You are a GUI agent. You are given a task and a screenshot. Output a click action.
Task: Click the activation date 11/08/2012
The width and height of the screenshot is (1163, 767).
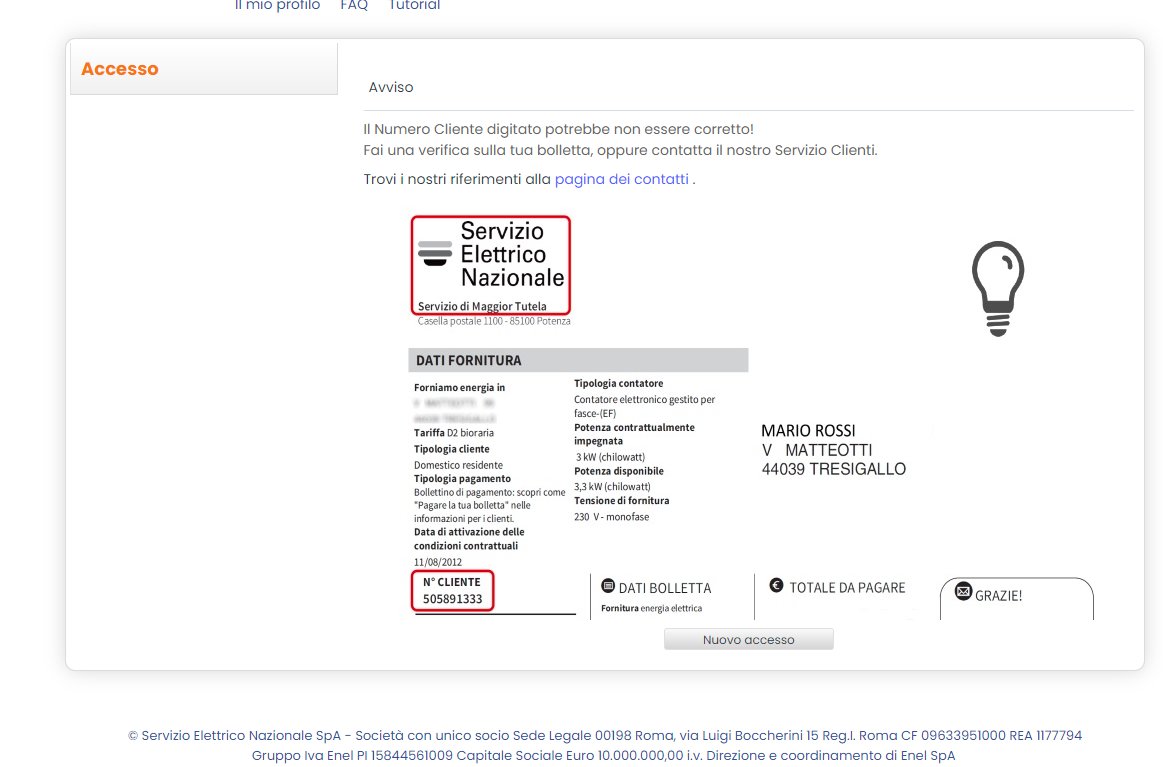[438, 562]
